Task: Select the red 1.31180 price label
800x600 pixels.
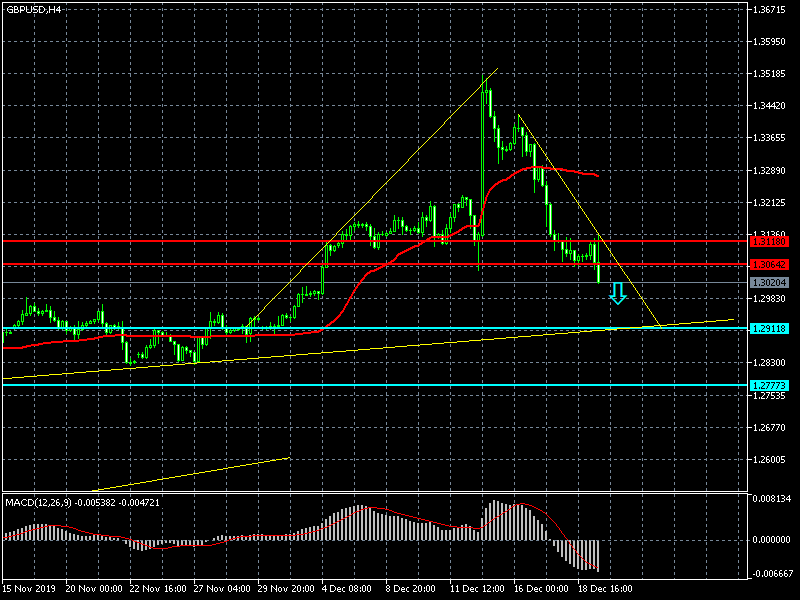Action: pyautogui.click(x=769, y=241)
